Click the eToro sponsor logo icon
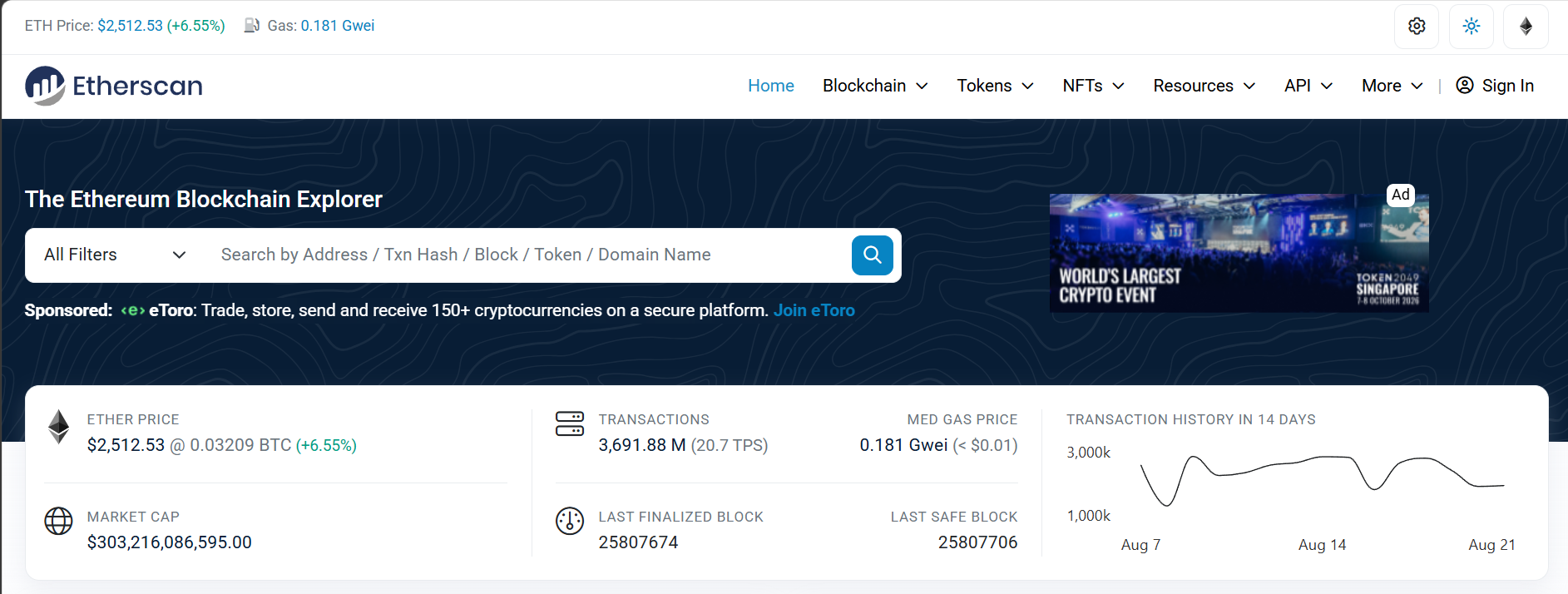The width and height of the screenshot is (1568, 594). [133, 310]
